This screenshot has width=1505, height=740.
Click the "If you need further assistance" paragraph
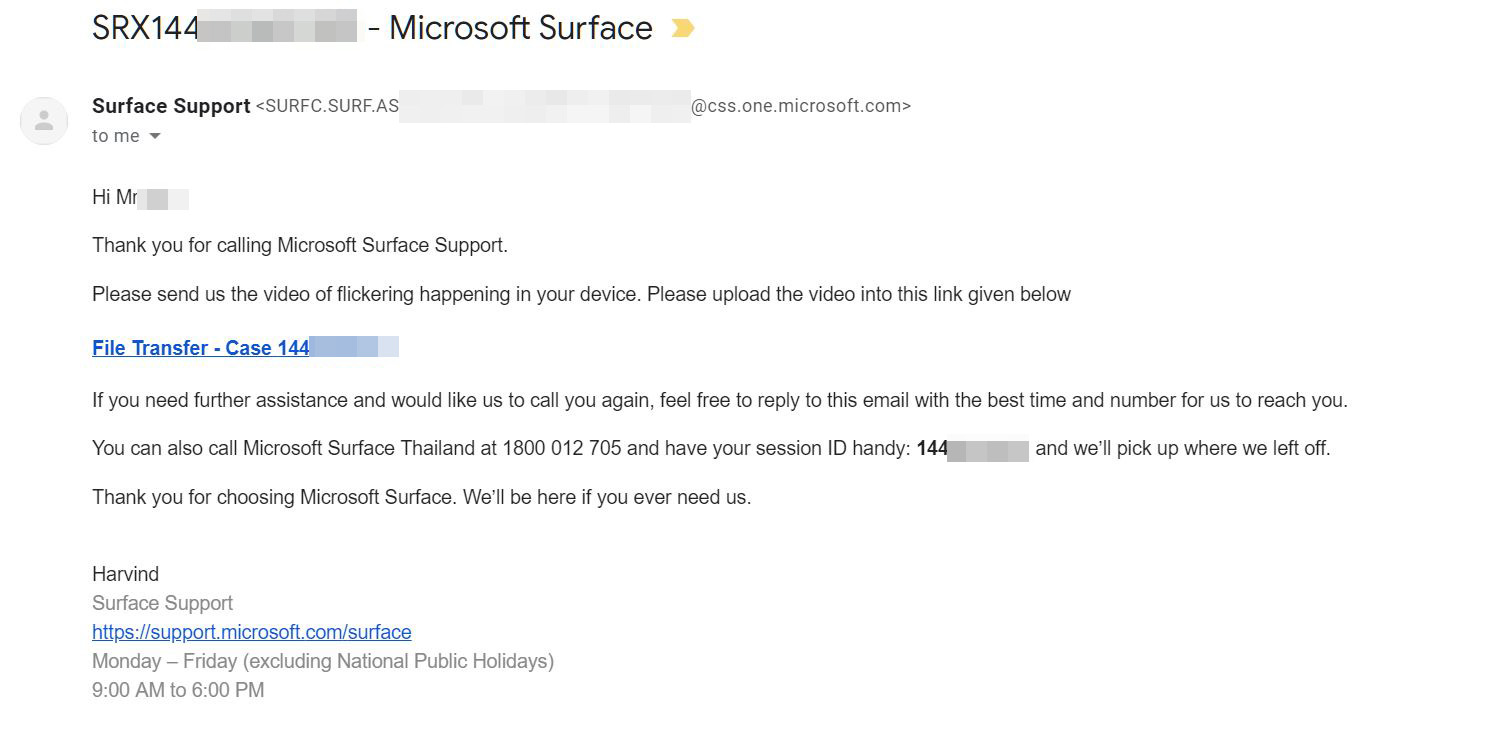click(x=720, y=400)
